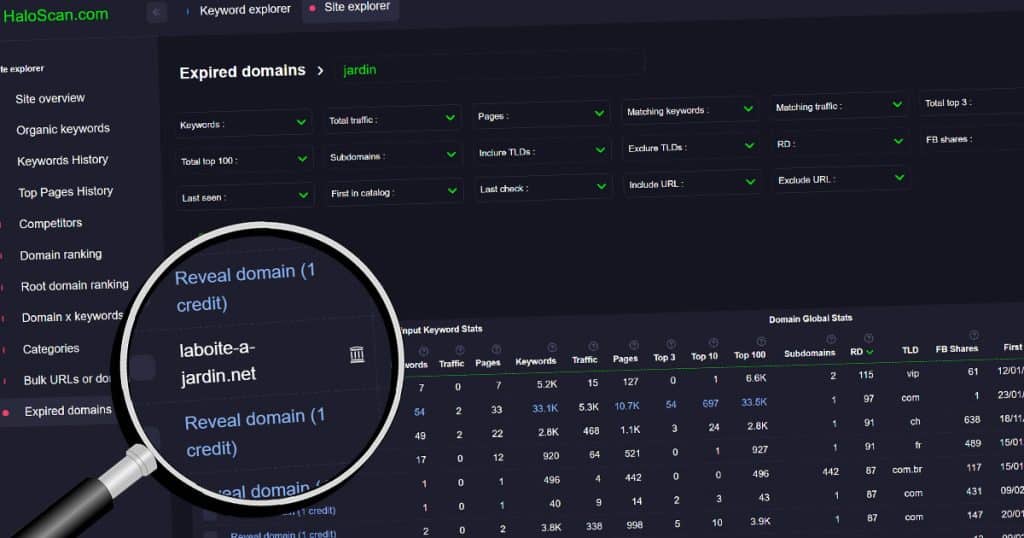Open the Total top 3 filter field
The width and height of the screenshot is (1024, 538).
click(972, 103)
